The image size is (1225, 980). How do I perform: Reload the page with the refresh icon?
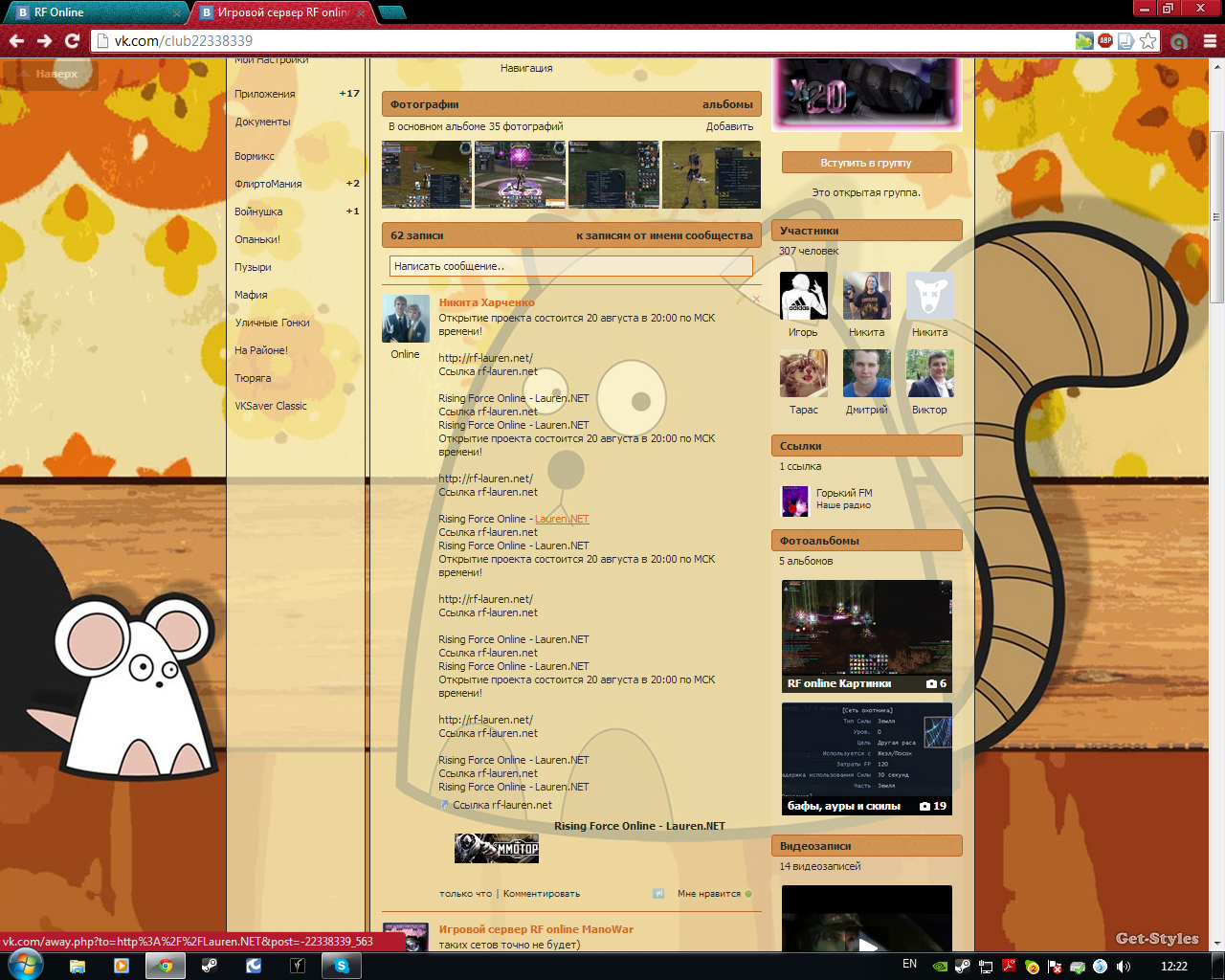pyautogui.click(x=72, y=41)
